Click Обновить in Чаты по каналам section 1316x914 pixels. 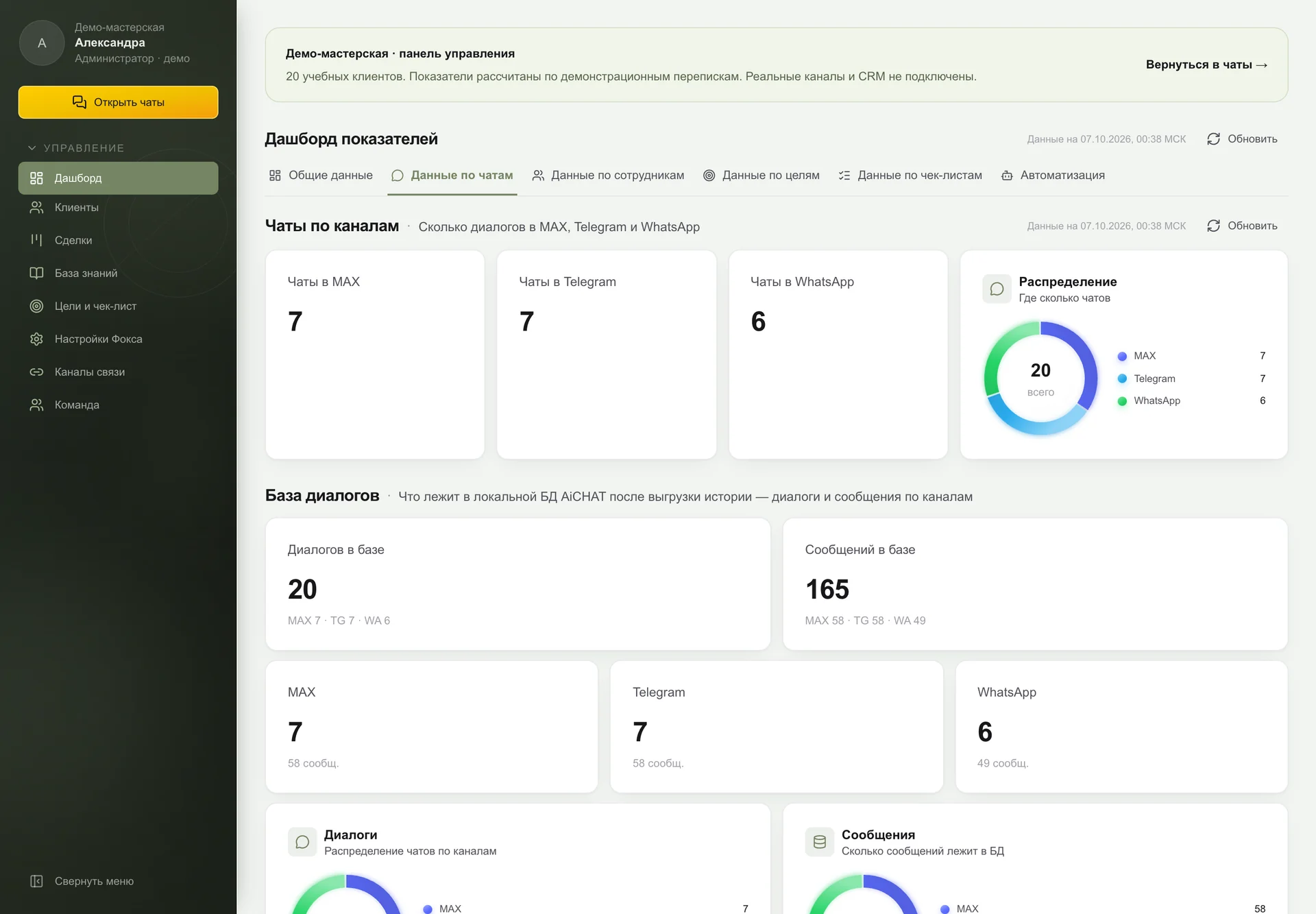tap(1242, 226)
